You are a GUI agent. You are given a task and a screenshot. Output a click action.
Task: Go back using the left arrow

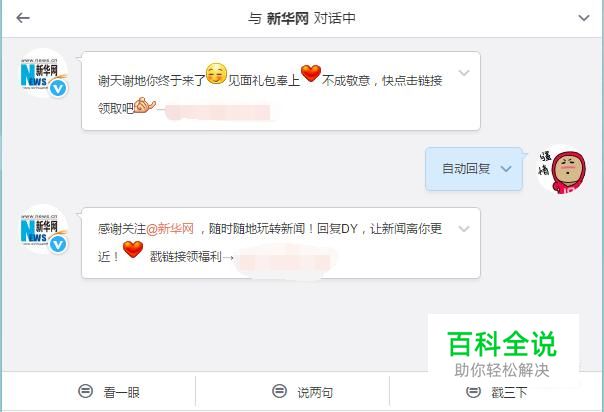(23, 18)
